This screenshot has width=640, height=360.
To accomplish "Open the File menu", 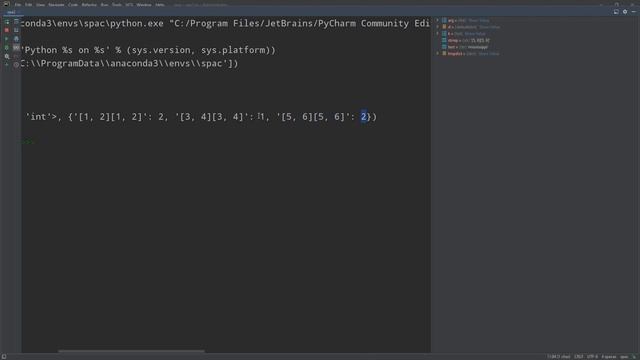I will tap(18, 5).
